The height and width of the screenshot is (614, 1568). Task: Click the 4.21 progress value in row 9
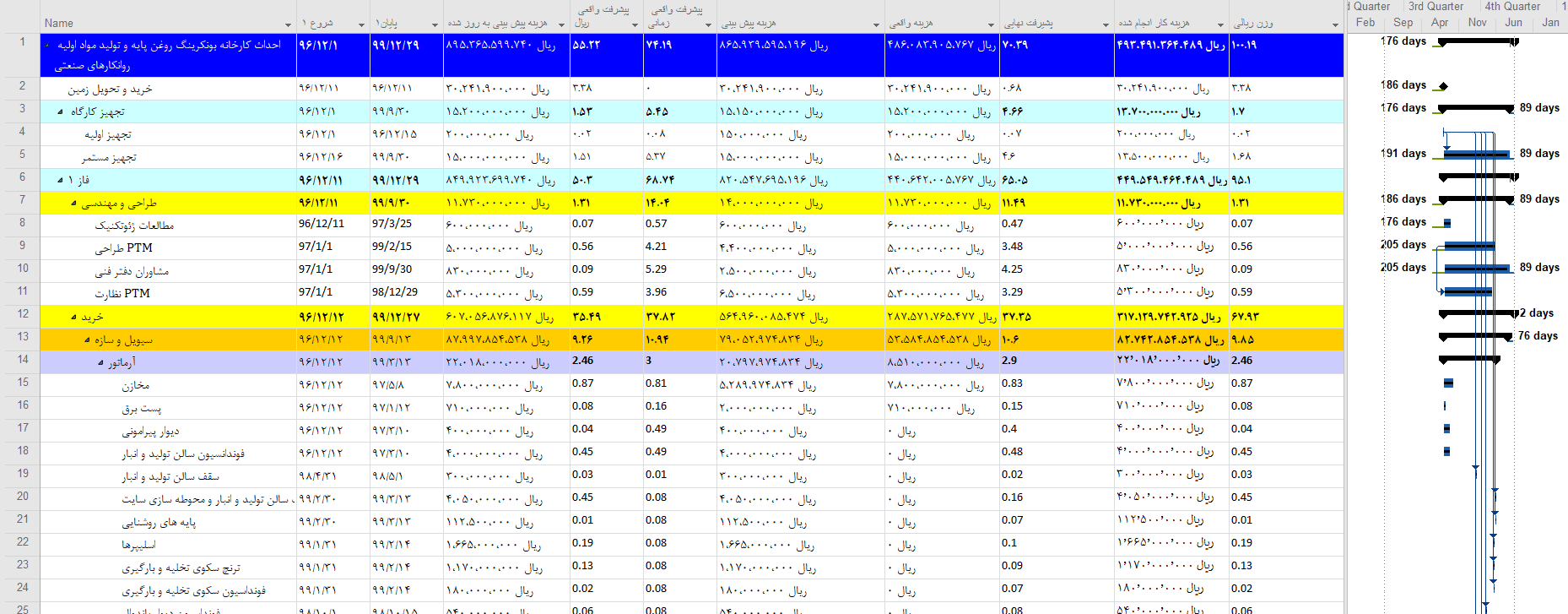tap(656, 247)
